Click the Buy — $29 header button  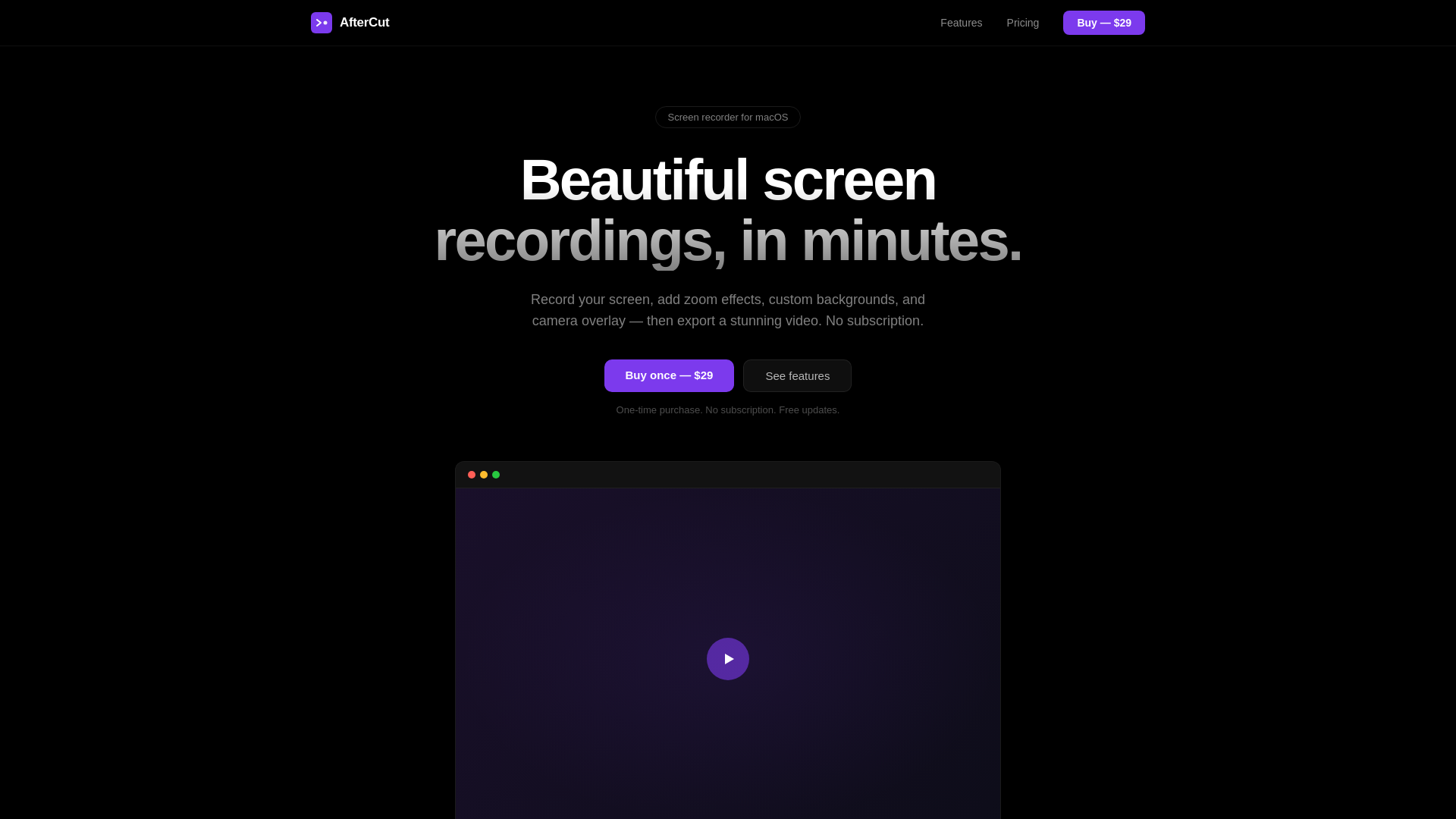coord(1103,23)
